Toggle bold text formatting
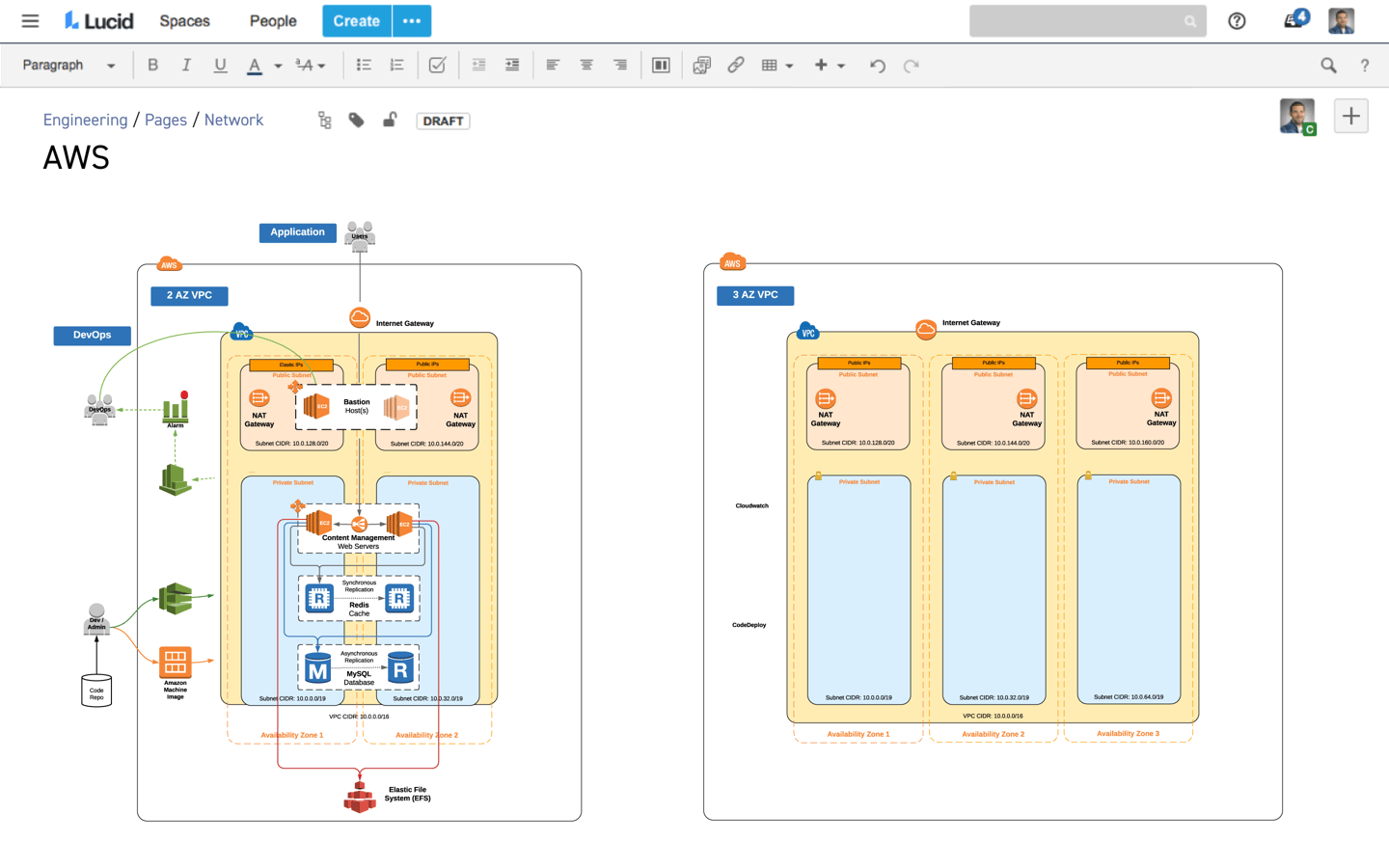This screenshot has height=868, width=1389. (x=153, y=65)
